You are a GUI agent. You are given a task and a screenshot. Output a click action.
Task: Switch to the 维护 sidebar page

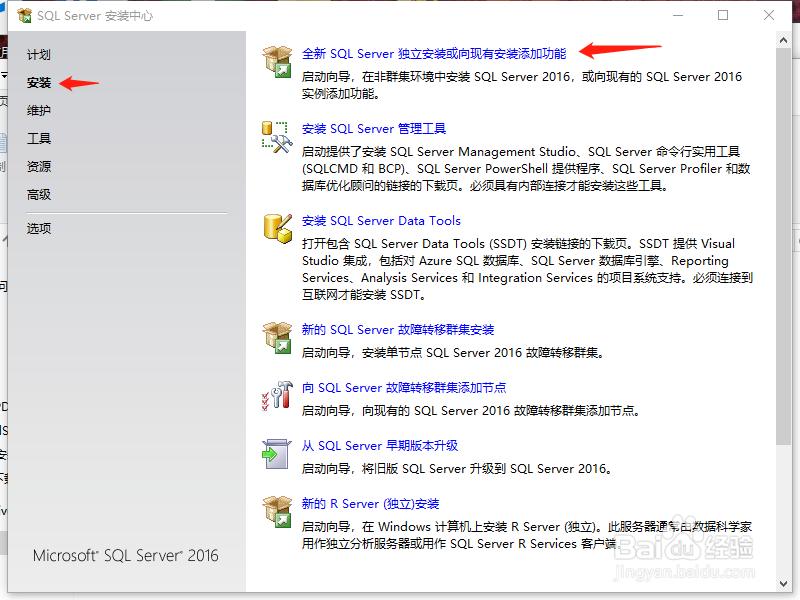tap(39, 111)
